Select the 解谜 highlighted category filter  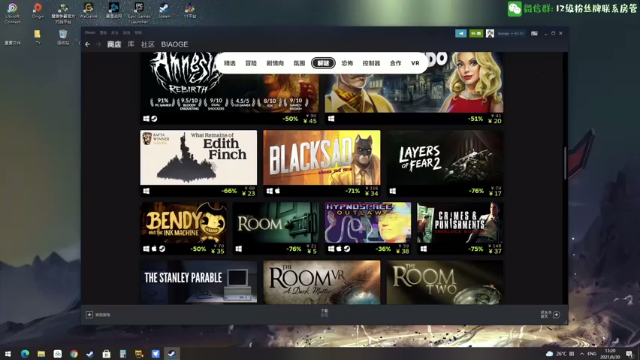323,63
